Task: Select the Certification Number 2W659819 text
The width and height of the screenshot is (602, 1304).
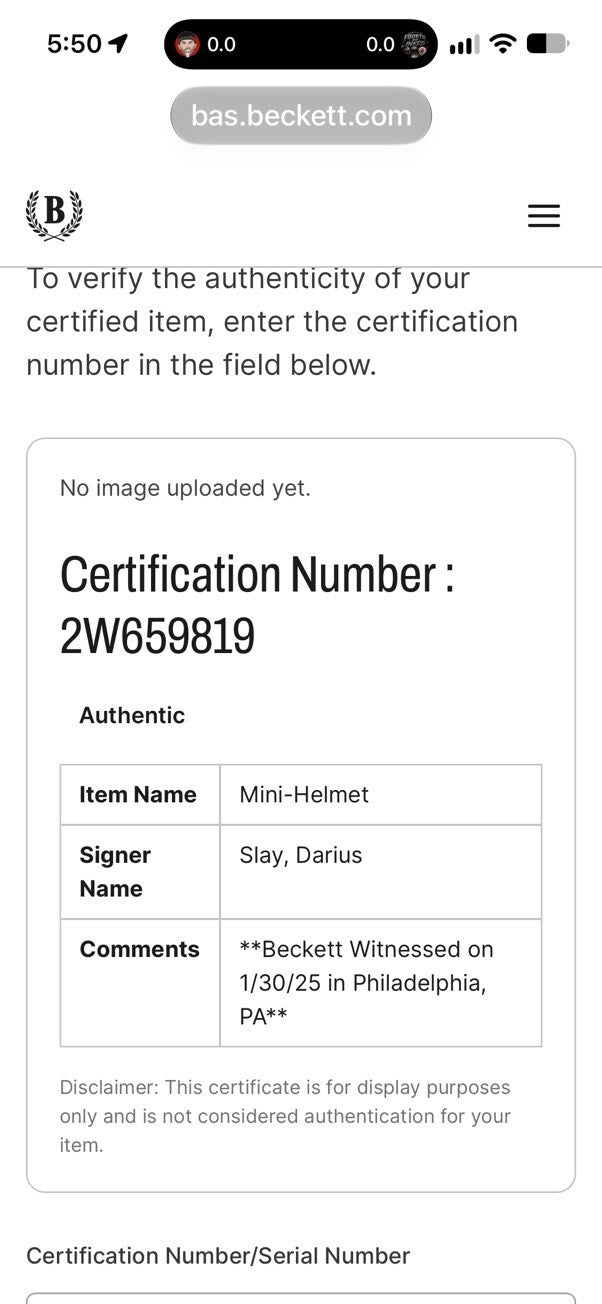Action: [x=257, y=605]
